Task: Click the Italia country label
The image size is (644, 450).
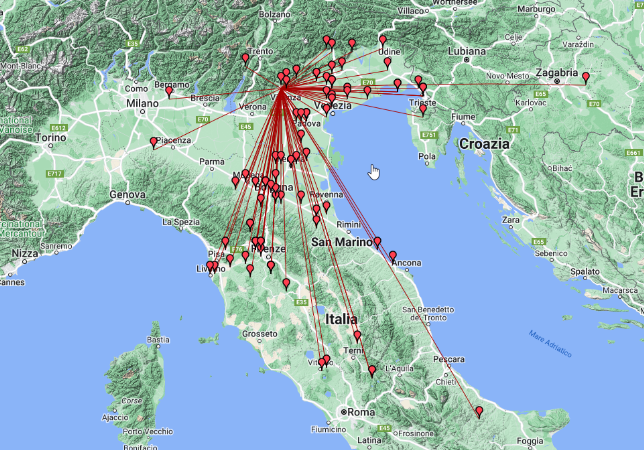Action: pos(341,319)
